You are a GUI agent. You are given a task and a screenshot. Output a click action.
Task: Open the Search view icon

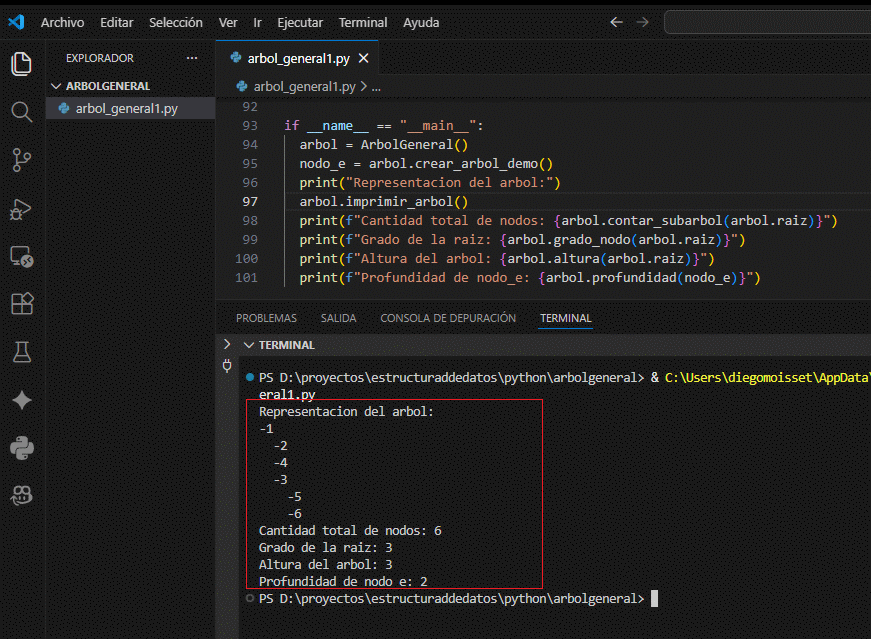click(x=21, y=111)
